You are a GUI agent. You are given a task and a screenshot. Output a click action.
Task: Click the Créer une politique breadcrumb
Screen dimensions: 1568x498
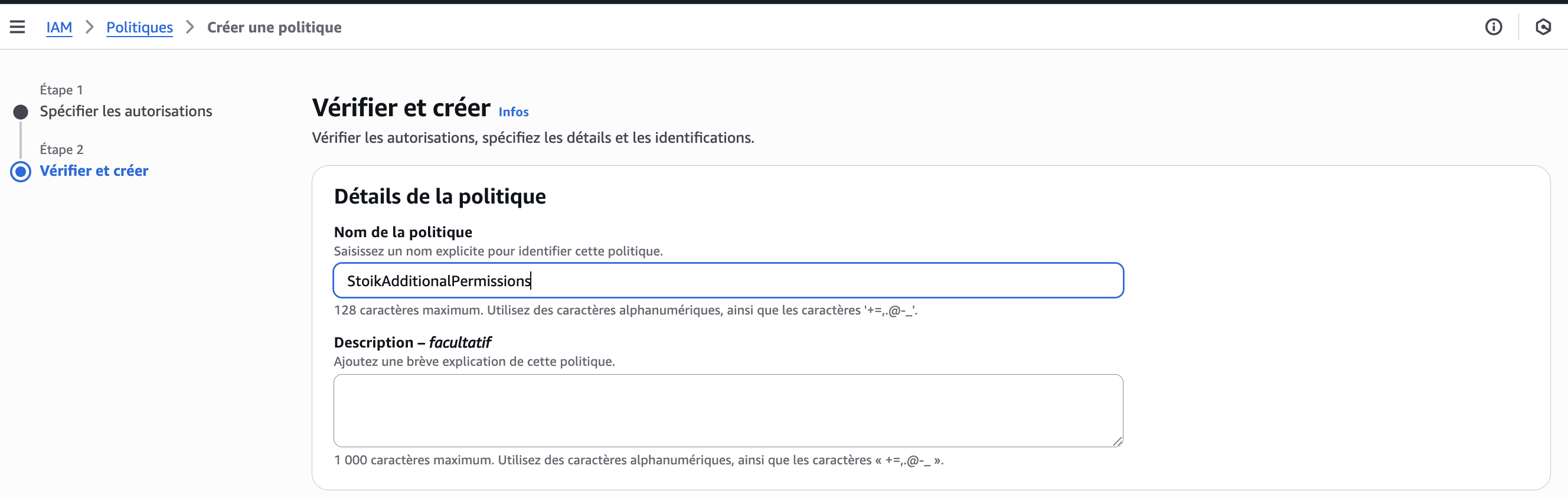pos(274,27)
